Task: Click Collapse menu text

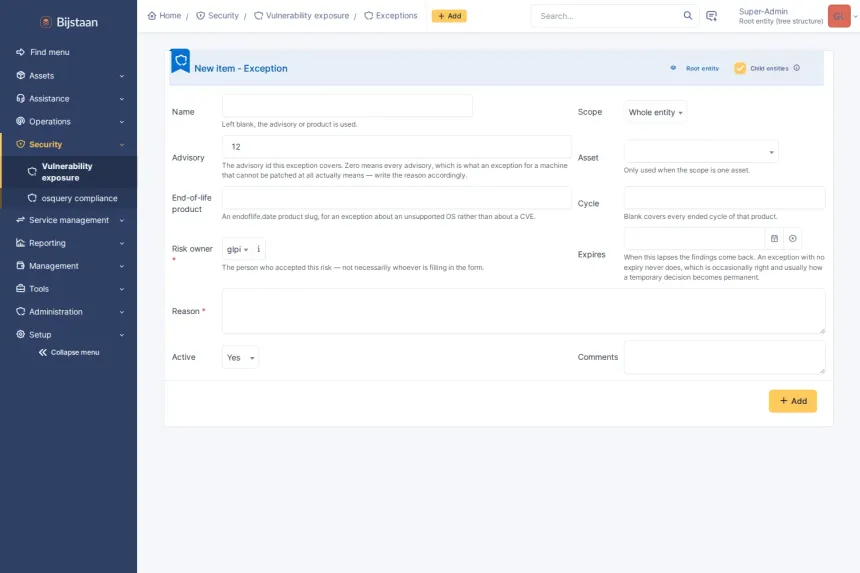Action: tap(75, 353)
